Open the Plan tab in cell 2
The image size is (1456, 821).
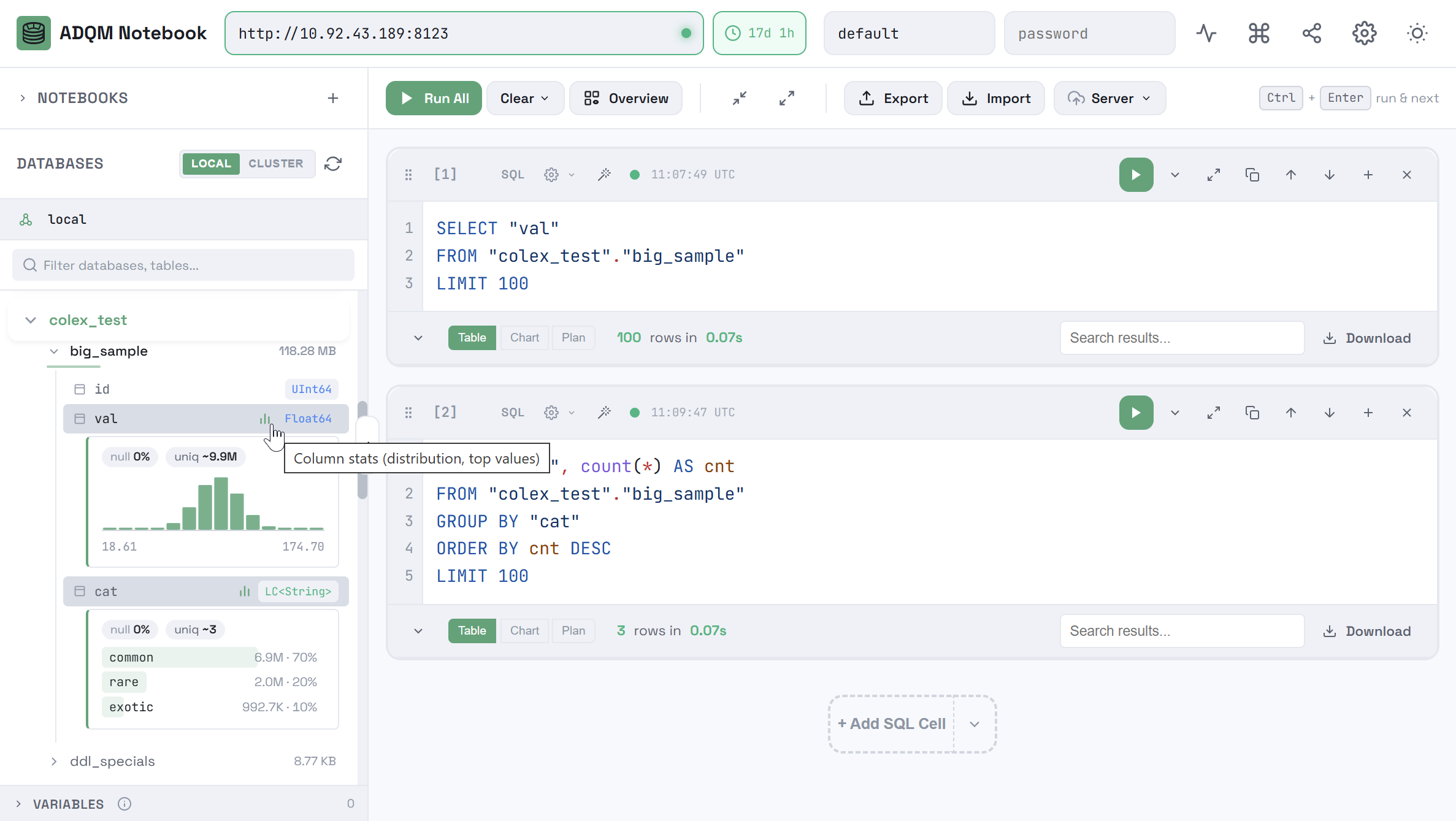point(573,631)
